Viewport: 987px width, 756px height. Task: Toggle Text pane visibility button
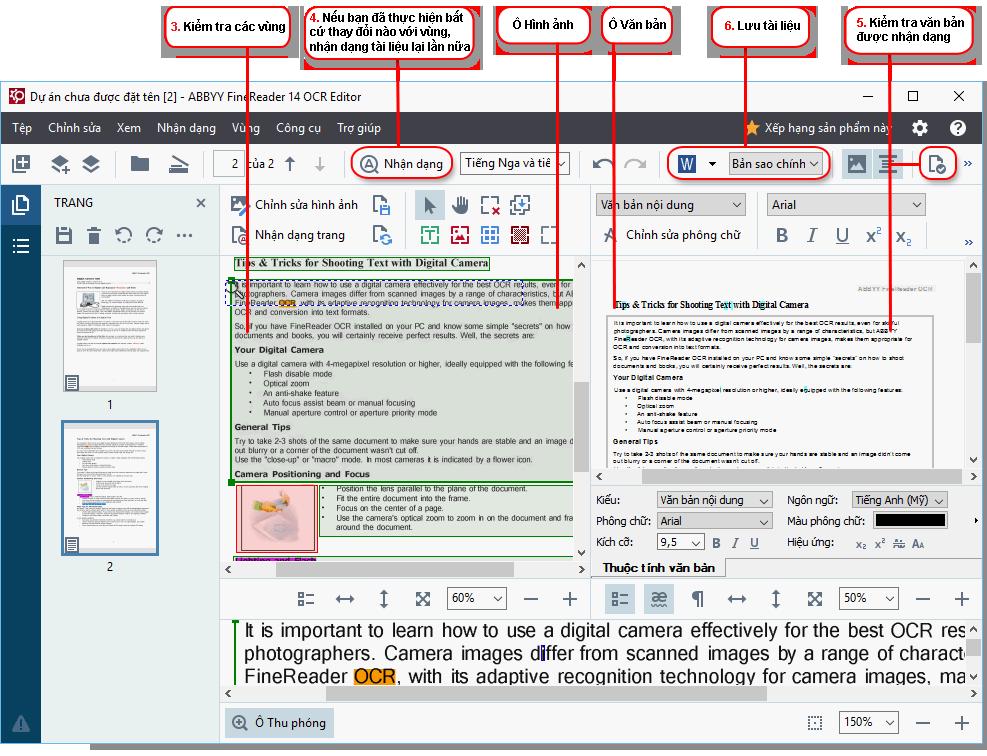pyautogui.click(x=888, y=164)
